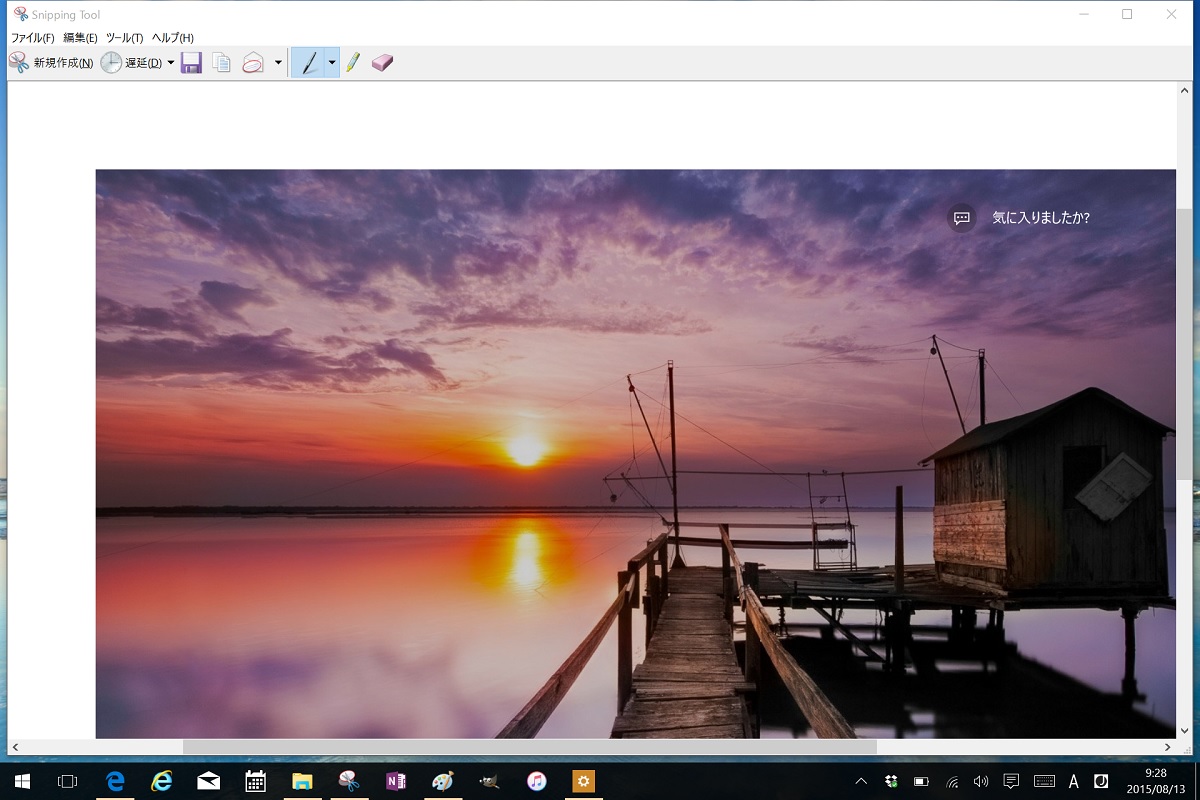Click speech bubble icon beside 気に入りましたか?
Screen dimensions: 1200x800
961,218
